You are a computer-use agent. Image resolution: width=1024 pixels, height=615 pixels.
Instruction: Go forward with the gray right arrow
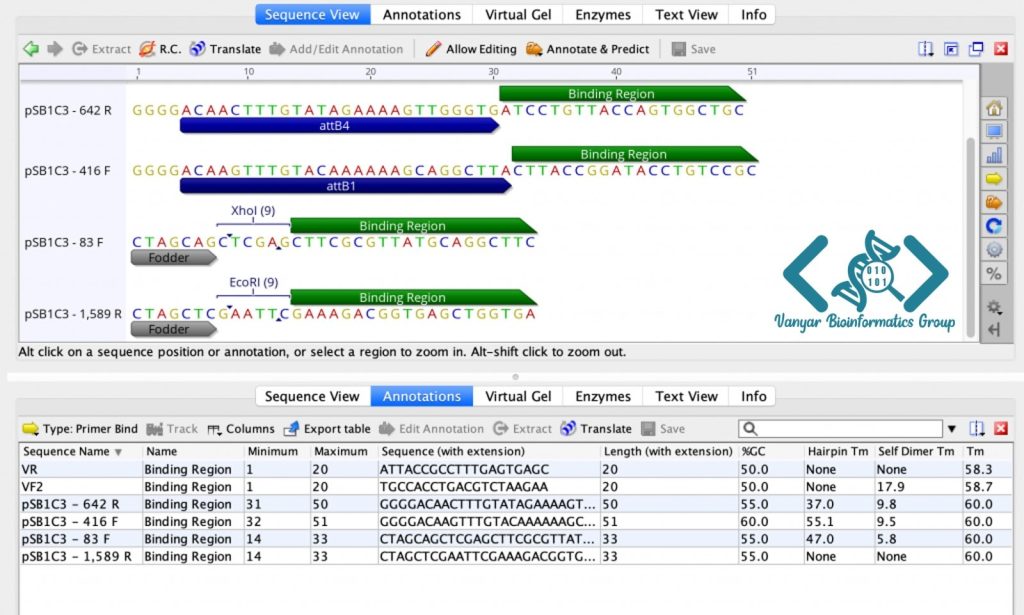click(55, 49)
